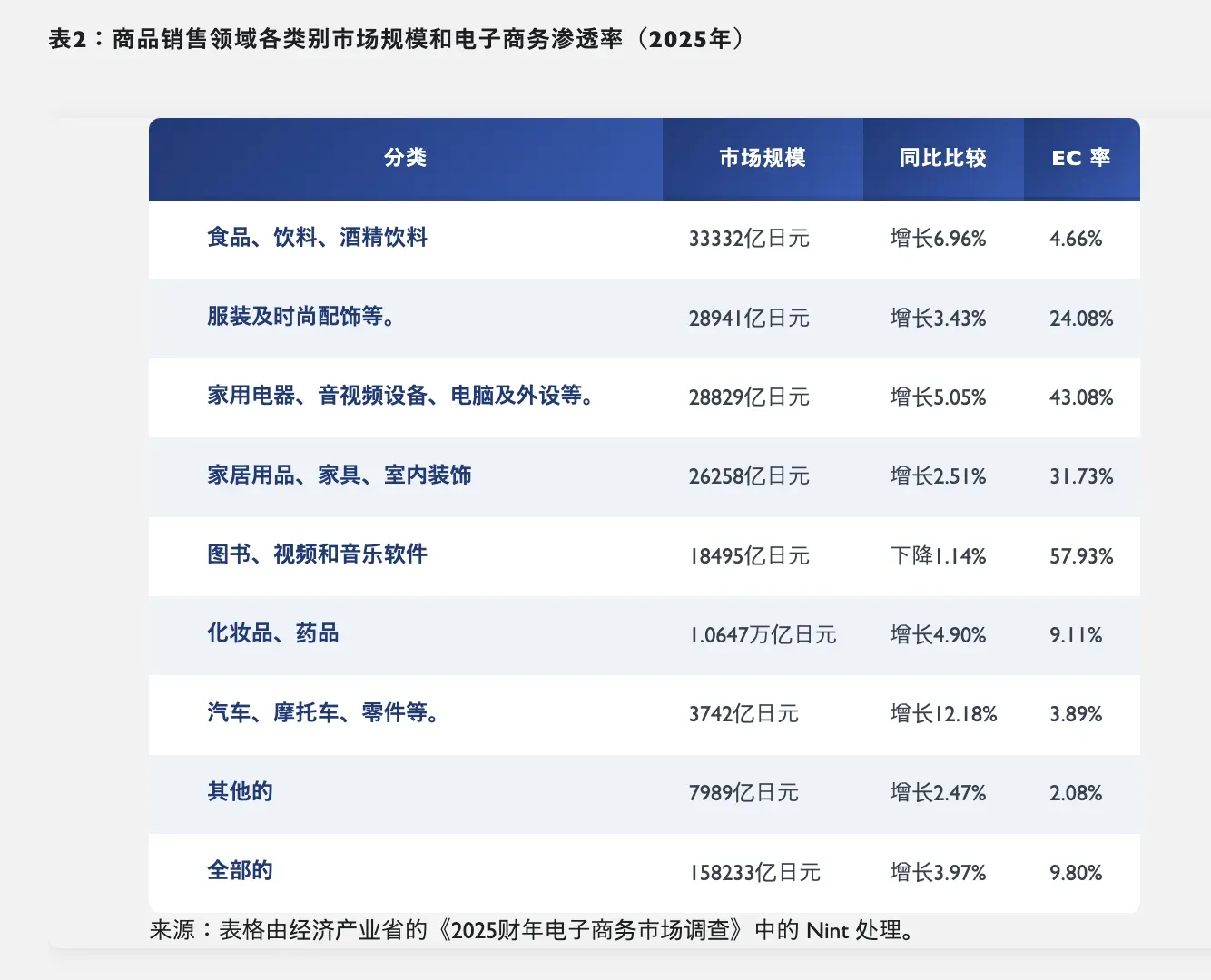Screen dimensions: 1211x980
Task: Click the "同比比较" column header
Action: coord(943,158)
